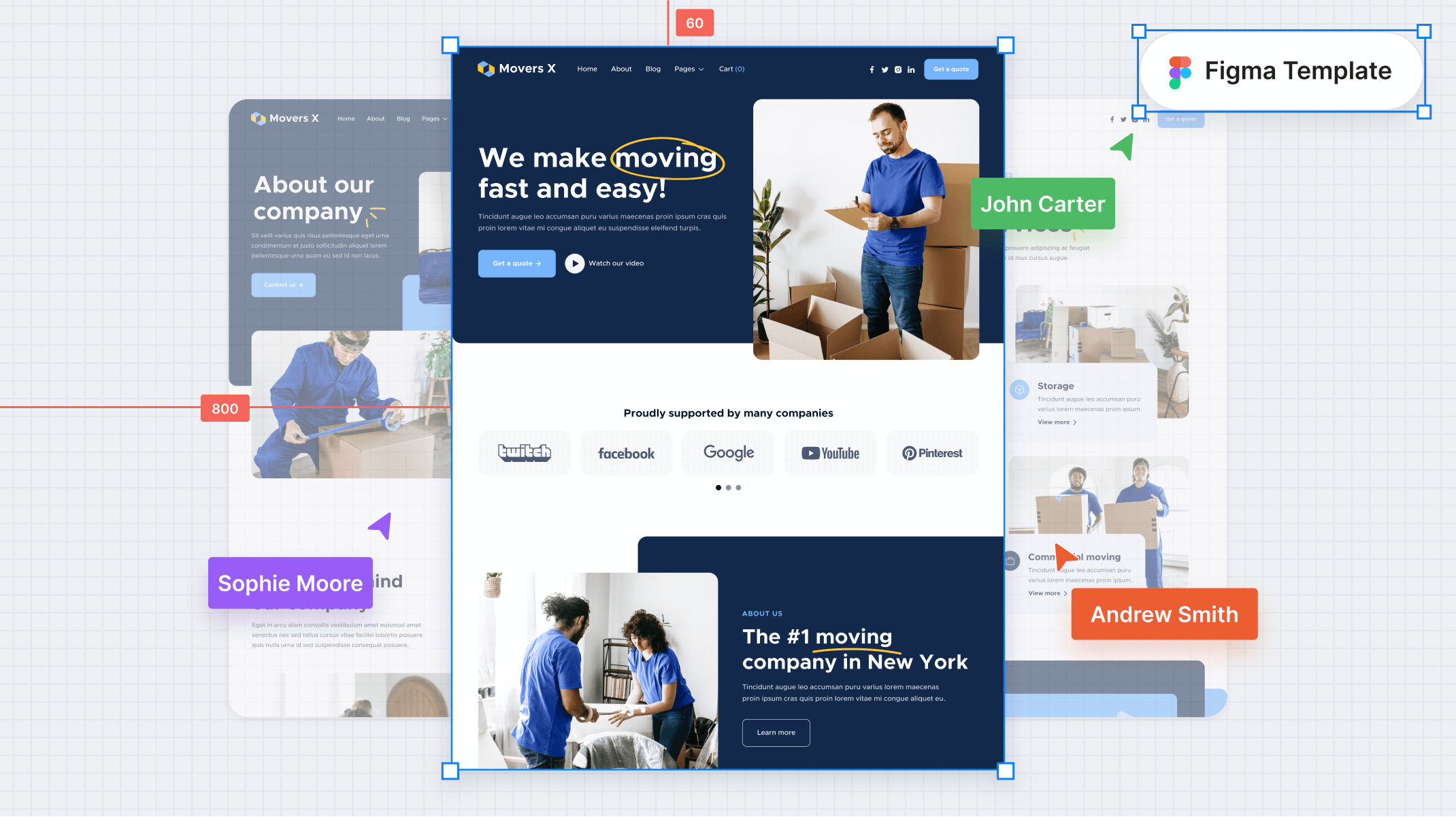This screenshot has width=1456, height=817.
Task: Click the red horizontal ruler marker 800
Action: pos(224,408)
